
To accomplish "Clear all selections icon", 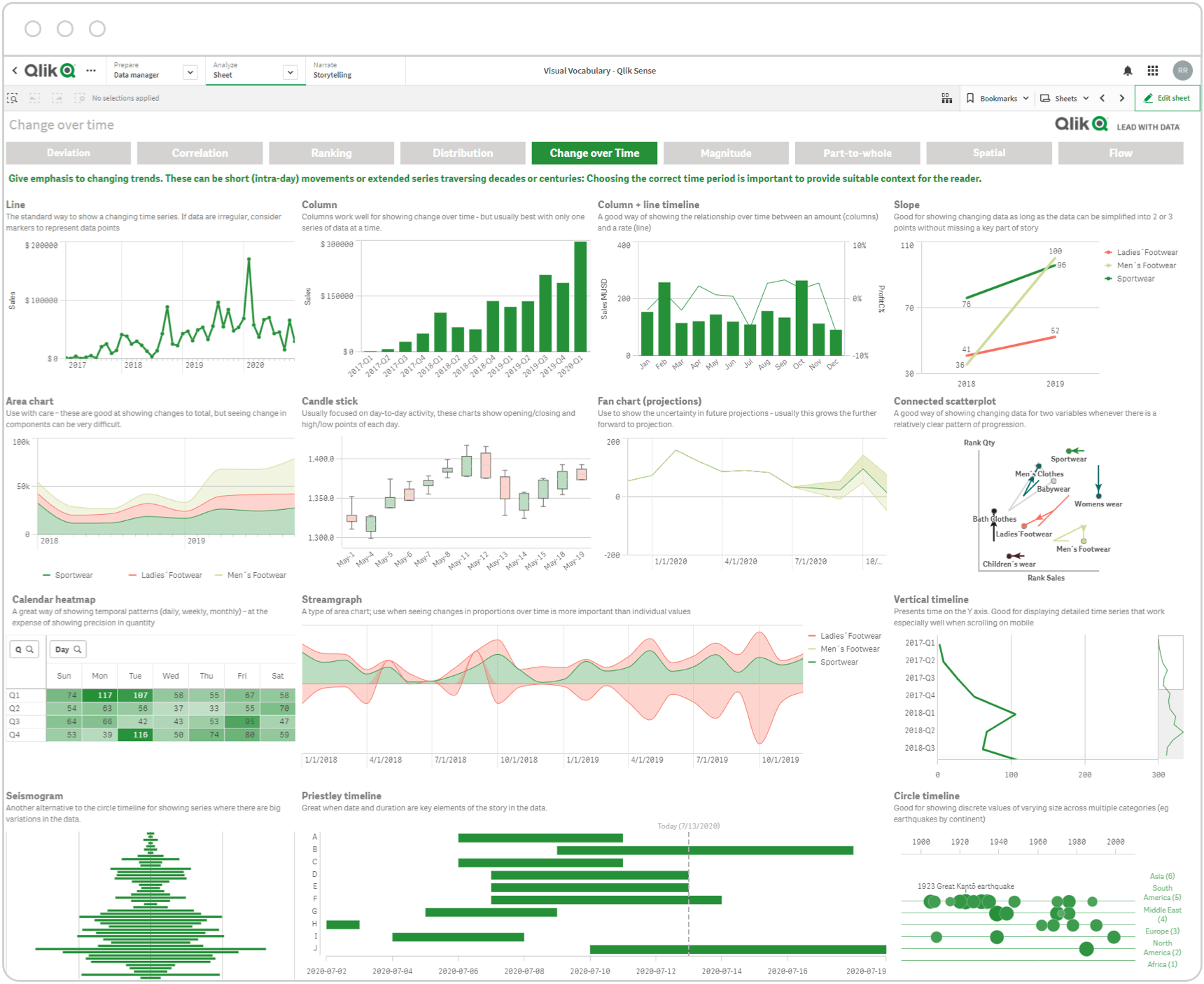I will pyautogui.click(x=80, y=98).
